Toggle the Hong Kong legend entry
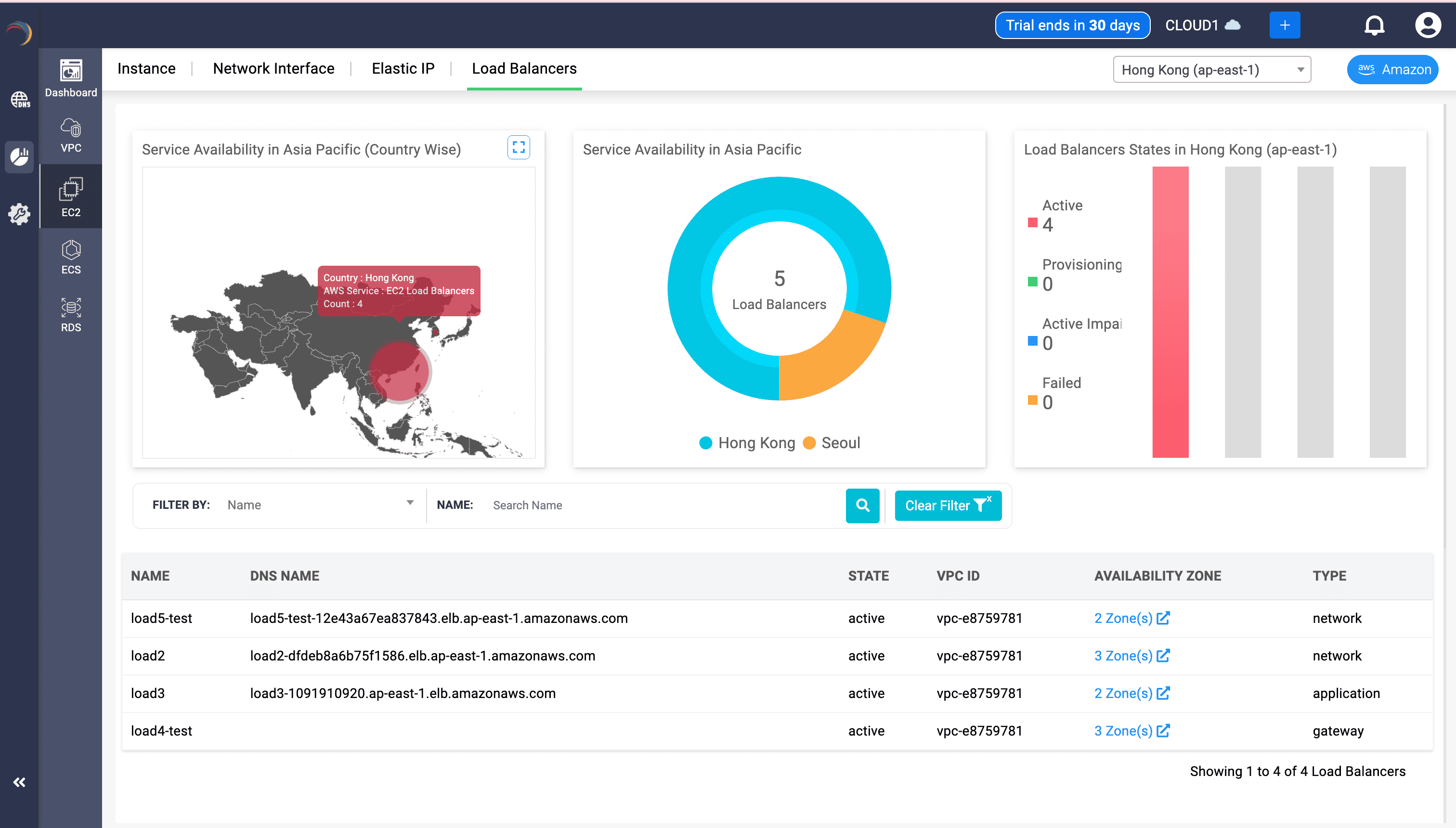Screen dimensions: 1456x828 tap(747, 443)
